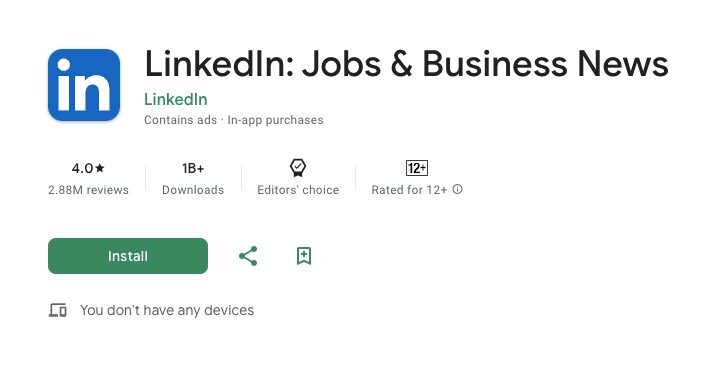Click the Downloads label
707x381 pixels.
coord(193,190)
